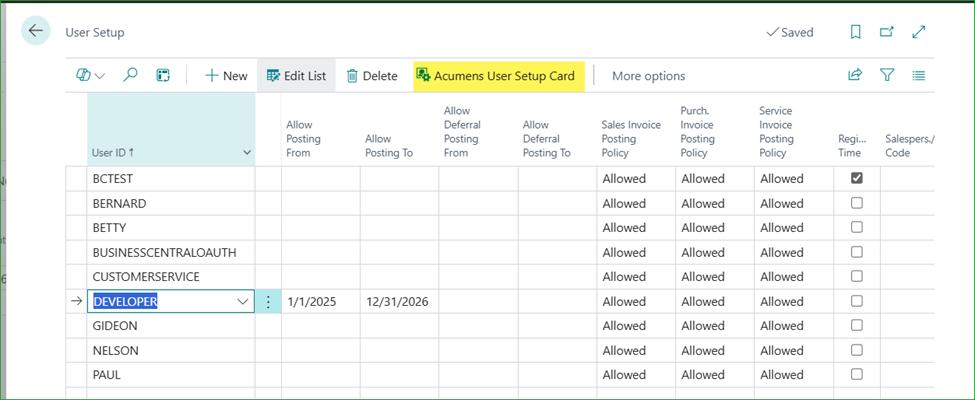Select the BUSINESSCENTRALOAUTH user ID
Screen dimensions: 975x400
(x=171, y=253)
